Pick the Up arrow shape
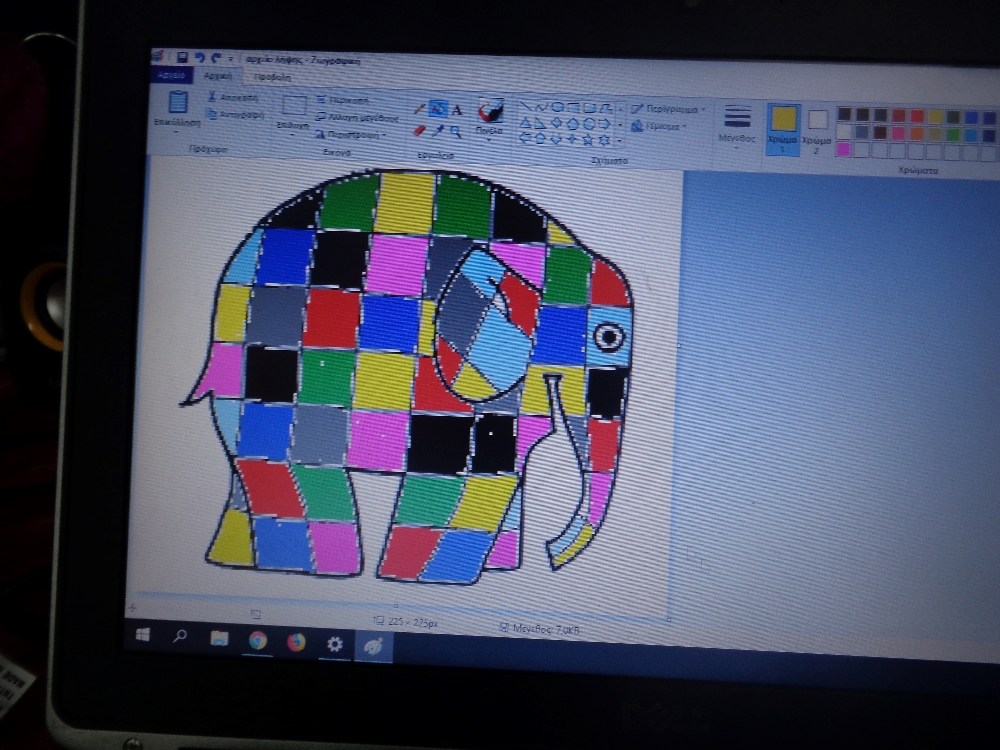 (540, 138)
